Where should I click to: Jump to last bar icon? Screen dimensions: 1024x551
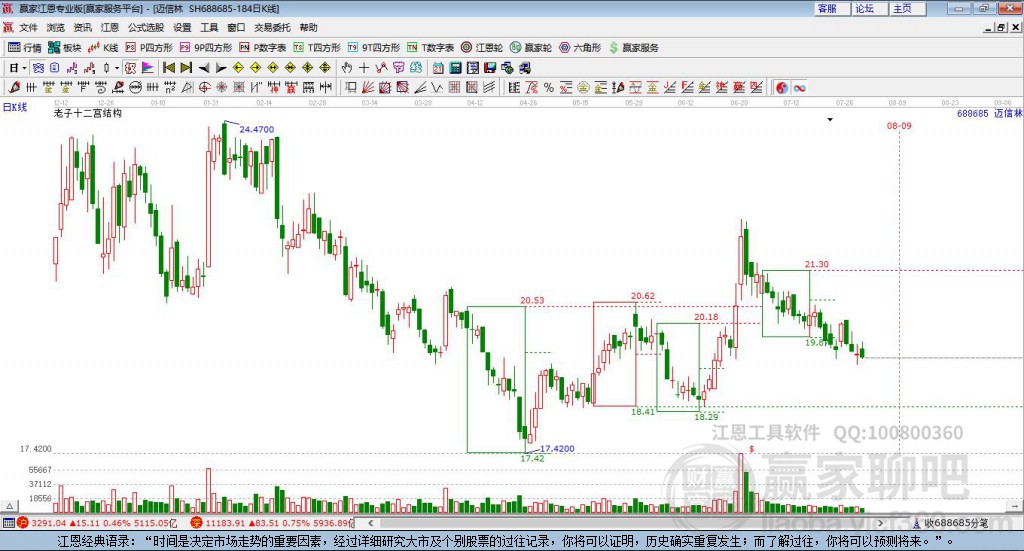coord(186,68)
